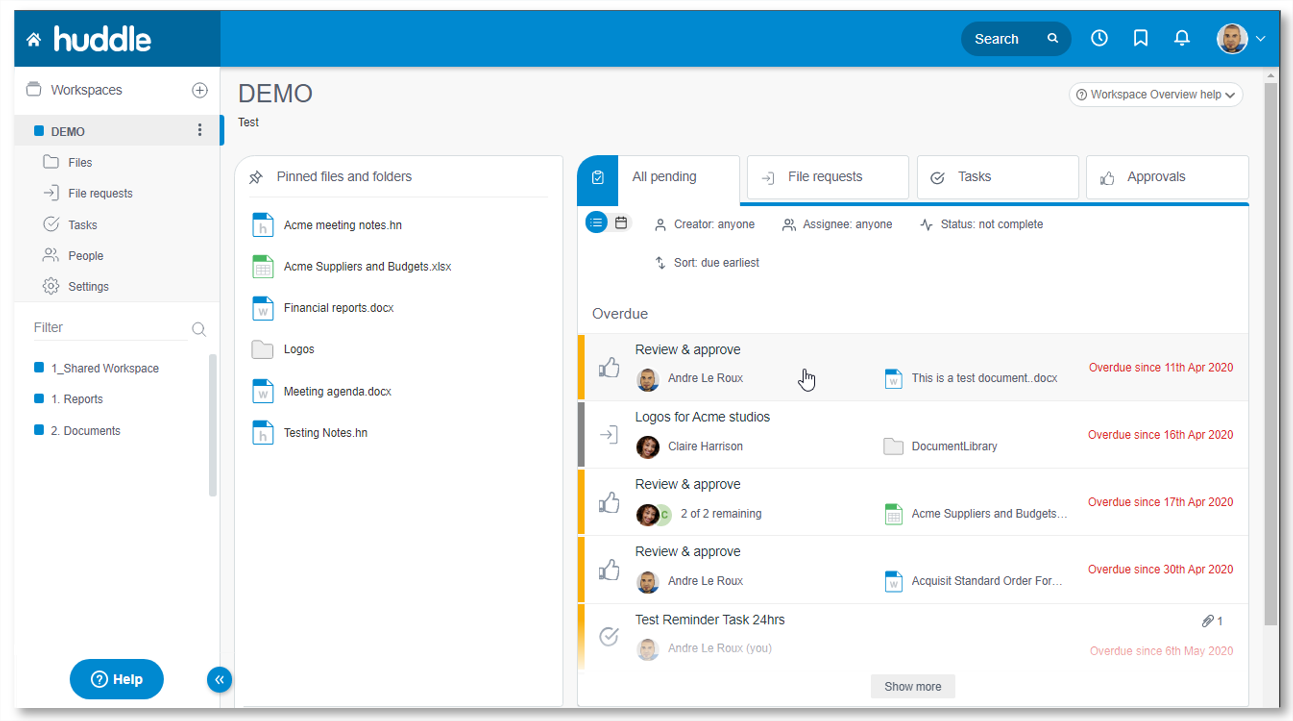Open This is a test document..docx link

(x=984, y=379)
